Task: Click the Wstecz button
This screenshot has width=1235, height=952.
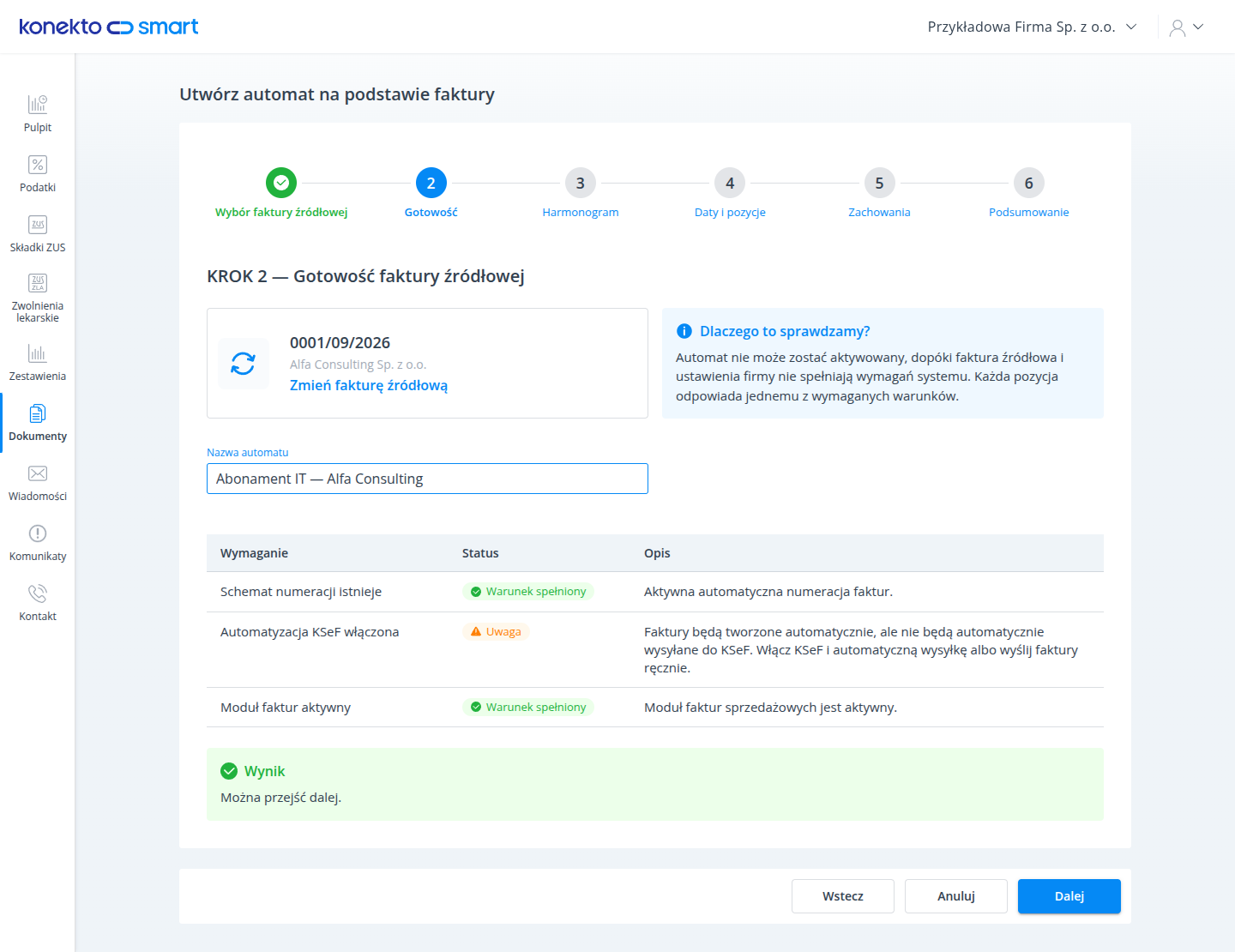Action: tap(843, 896)
